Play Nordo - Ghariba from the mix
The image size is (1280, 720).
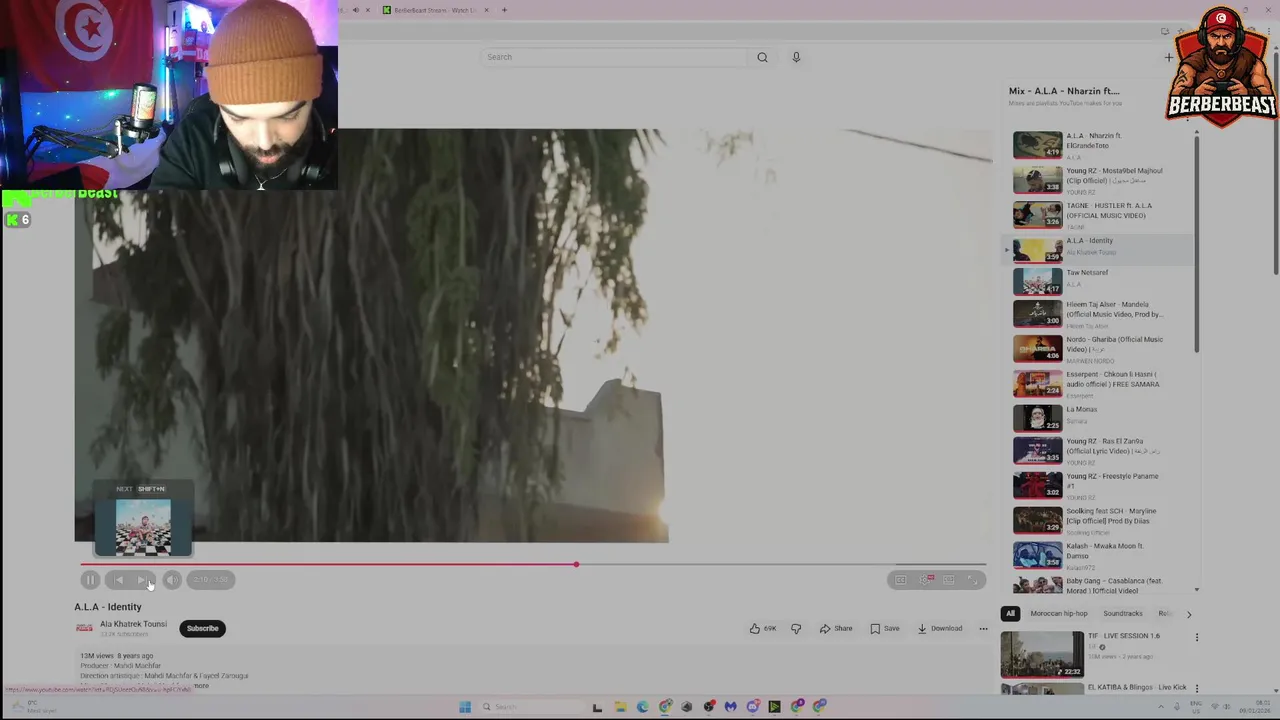[x=1100, y=349]
